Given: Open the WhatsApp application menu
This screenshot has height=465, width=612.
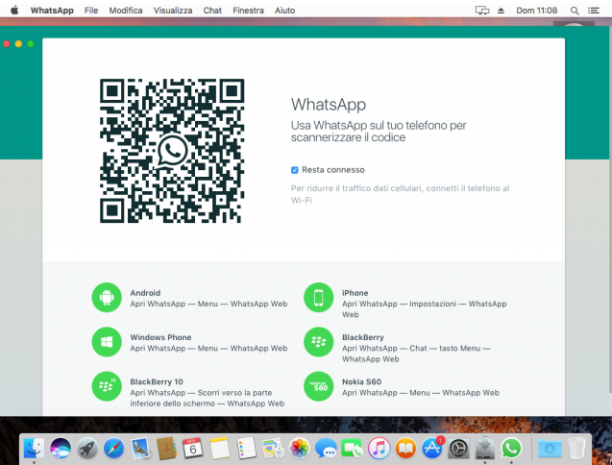Looking at the screenshot, I should [x=52, y=11].
